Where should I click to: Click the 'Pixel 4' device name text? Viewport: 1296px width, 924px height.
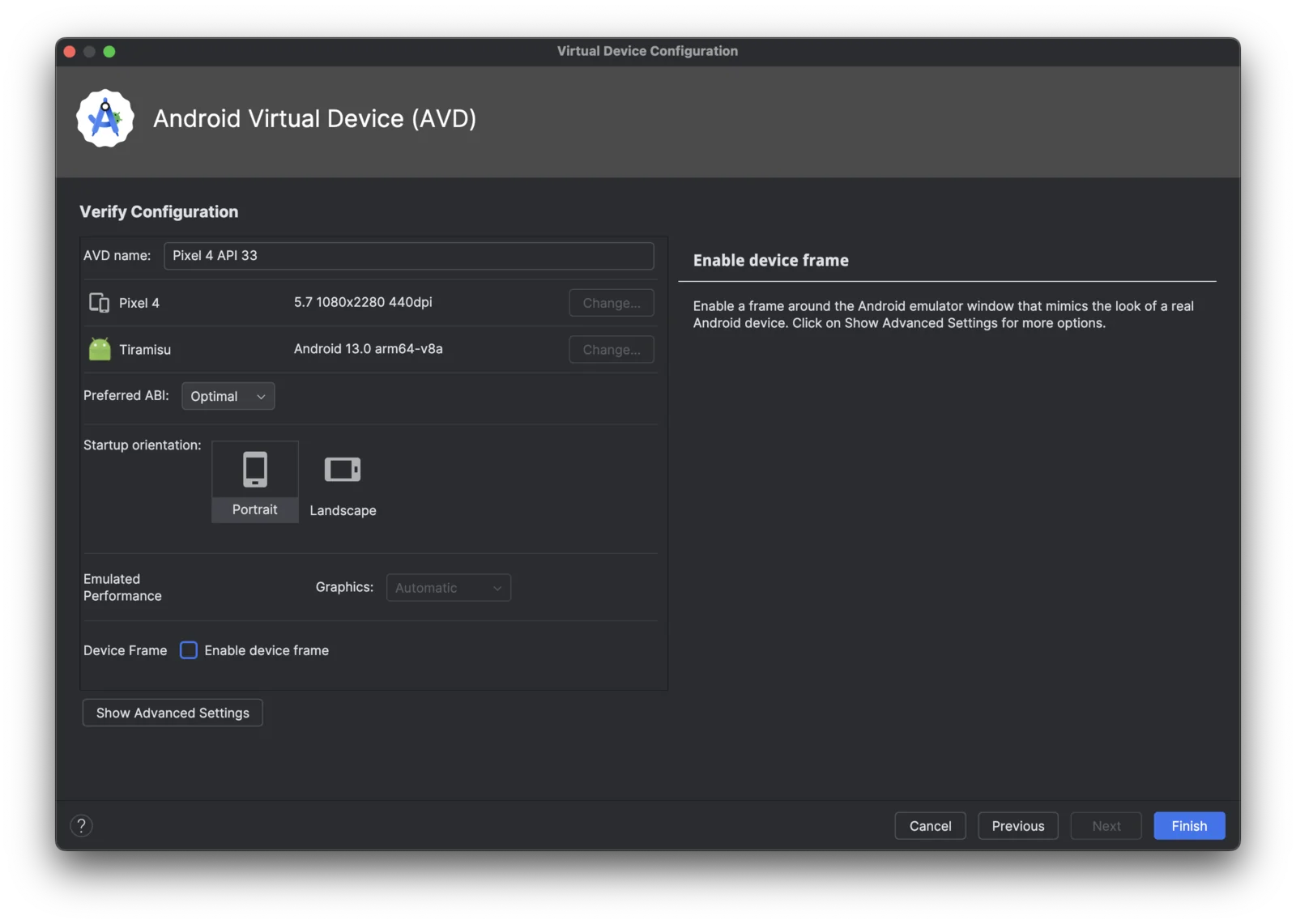point(139,303)
